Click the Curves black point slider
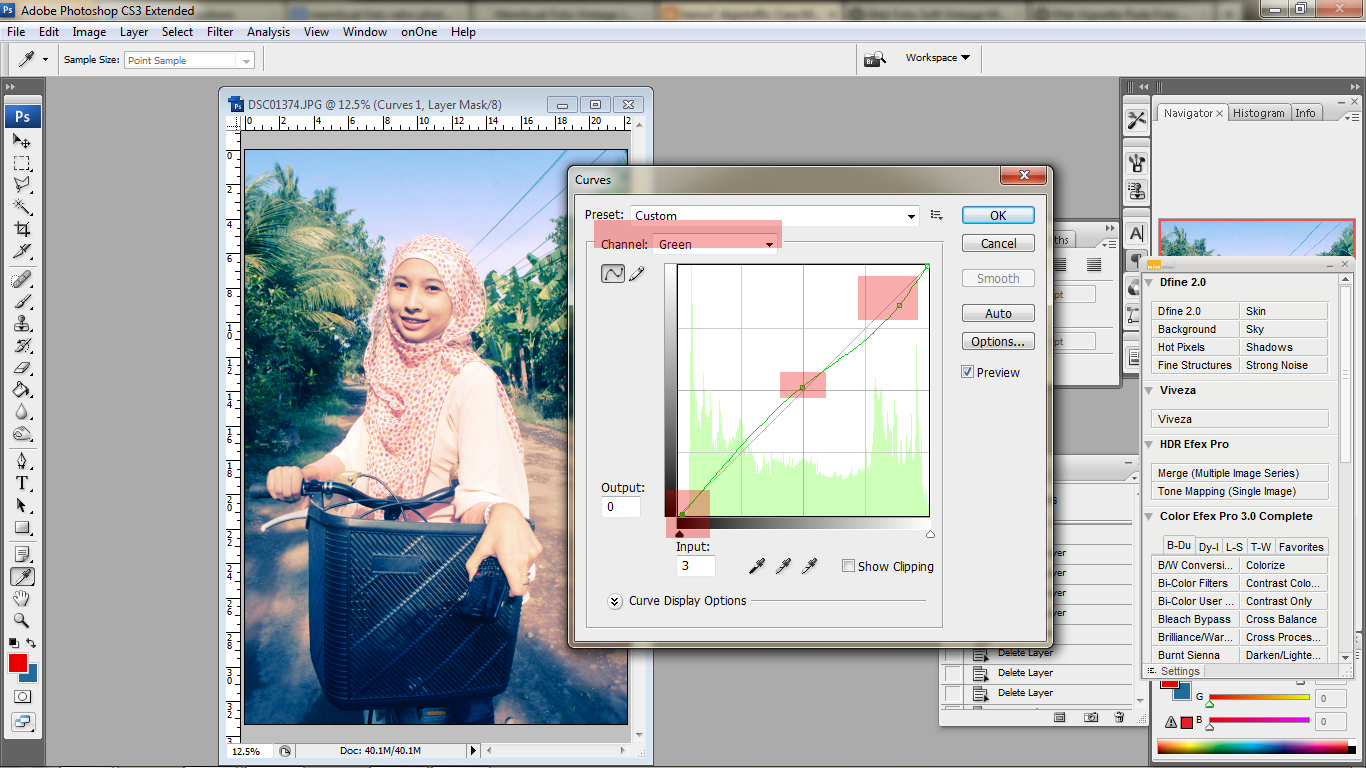Screen dimensions: 1366x768 [x=680, y=534]
